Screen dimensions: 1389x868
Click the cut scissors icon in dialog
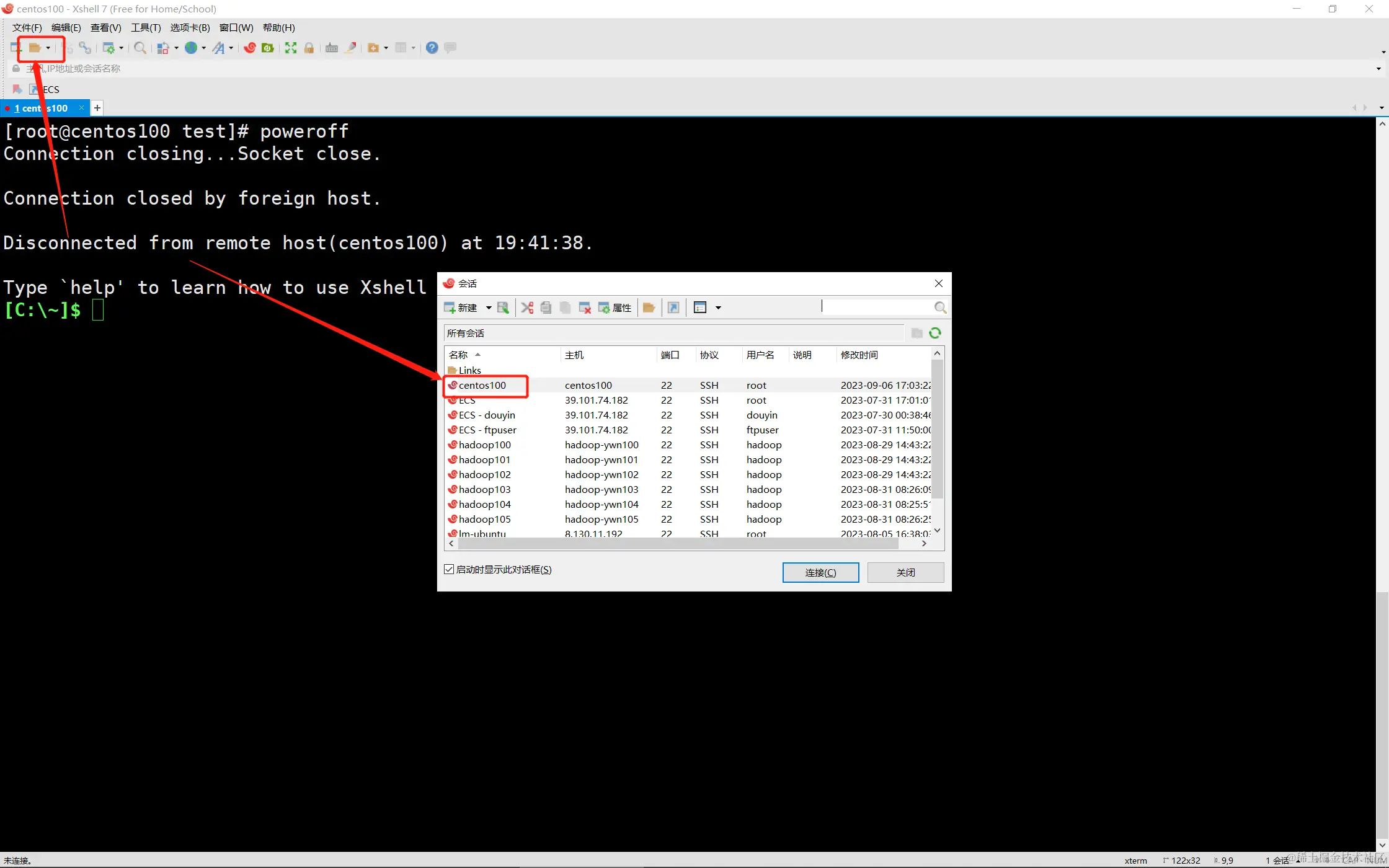tap(527, 308)
